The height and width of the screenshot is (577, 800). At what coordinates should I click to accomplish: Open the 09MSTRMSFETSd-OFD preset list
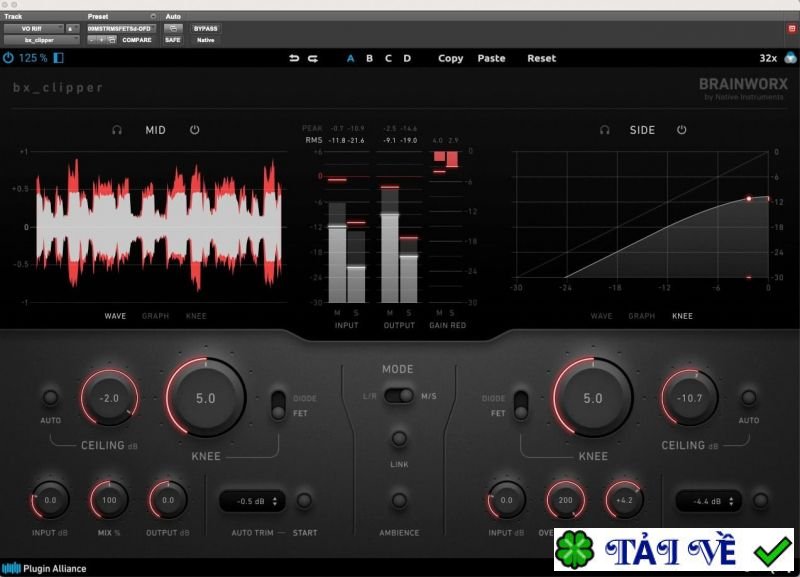[121, 29]
